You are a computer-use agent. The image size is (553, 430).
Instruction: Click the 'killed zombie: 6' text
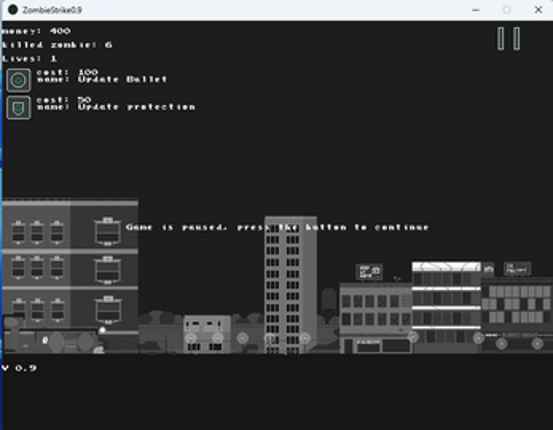tap(57, 45)
